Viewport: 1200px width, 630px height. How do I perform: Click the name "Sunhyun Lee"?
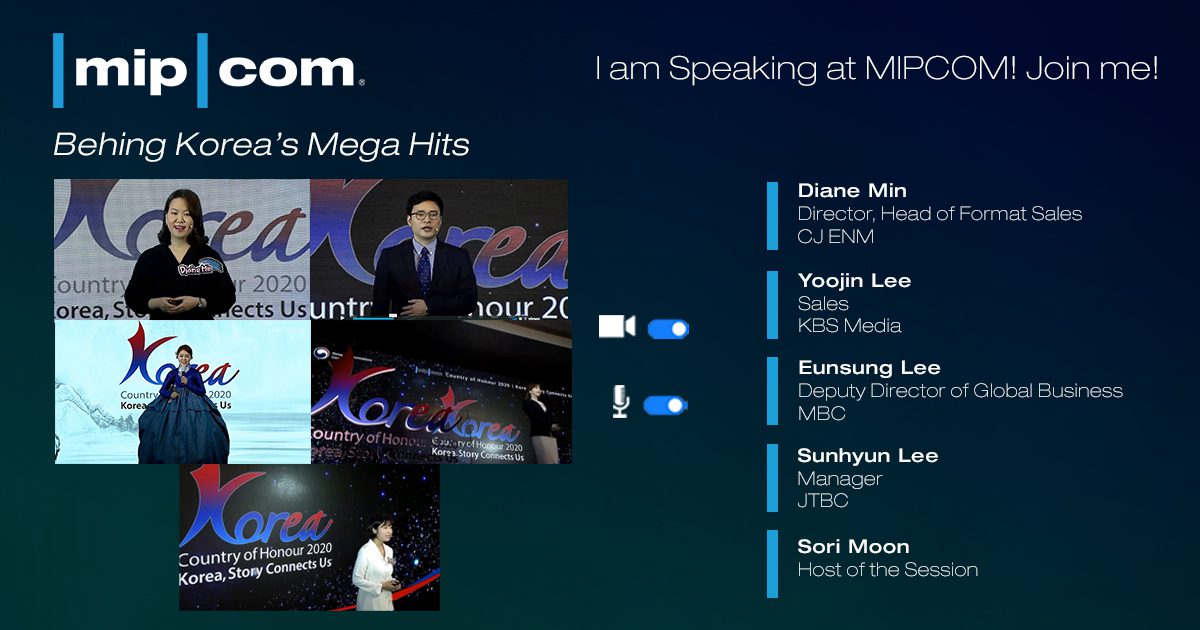pyautogui.click(x=868, y=456)
